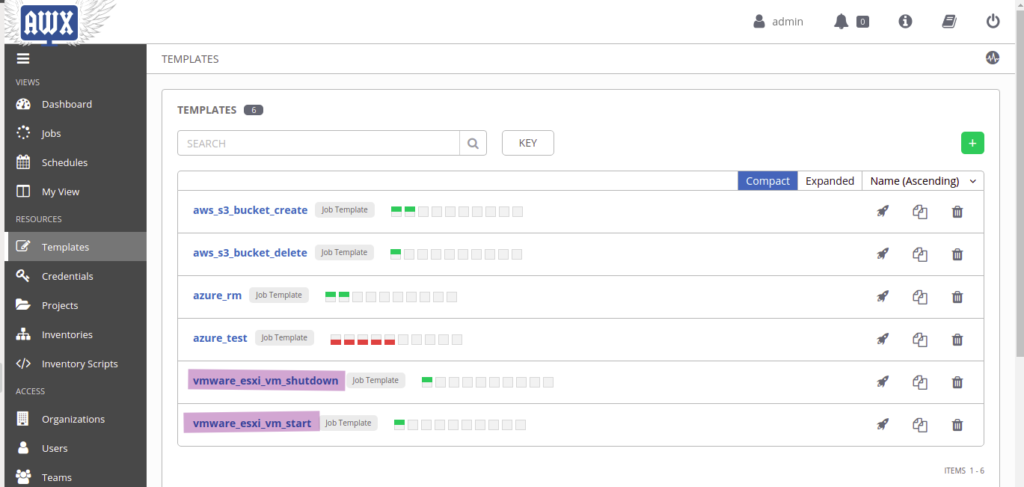
Task: Log out using the power icon
Action: point(993,22)
